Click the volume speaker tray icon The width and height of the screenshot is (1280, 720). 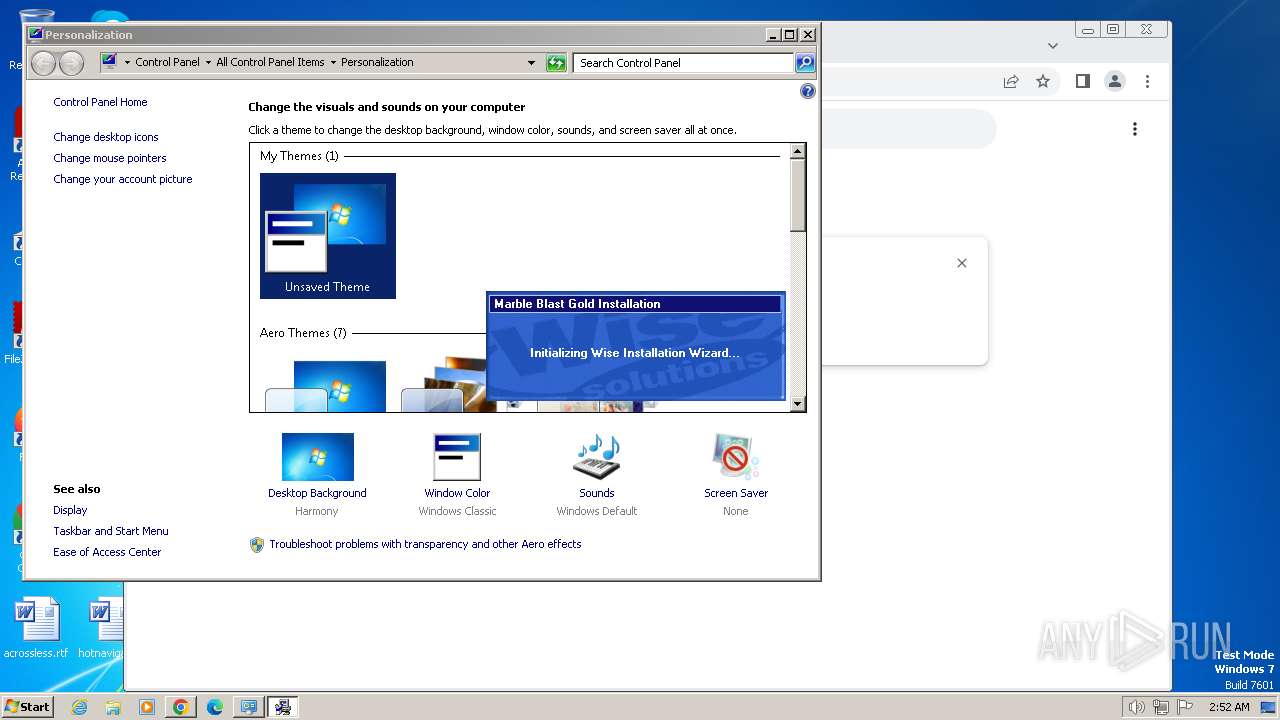click(x=1137, y=707)
